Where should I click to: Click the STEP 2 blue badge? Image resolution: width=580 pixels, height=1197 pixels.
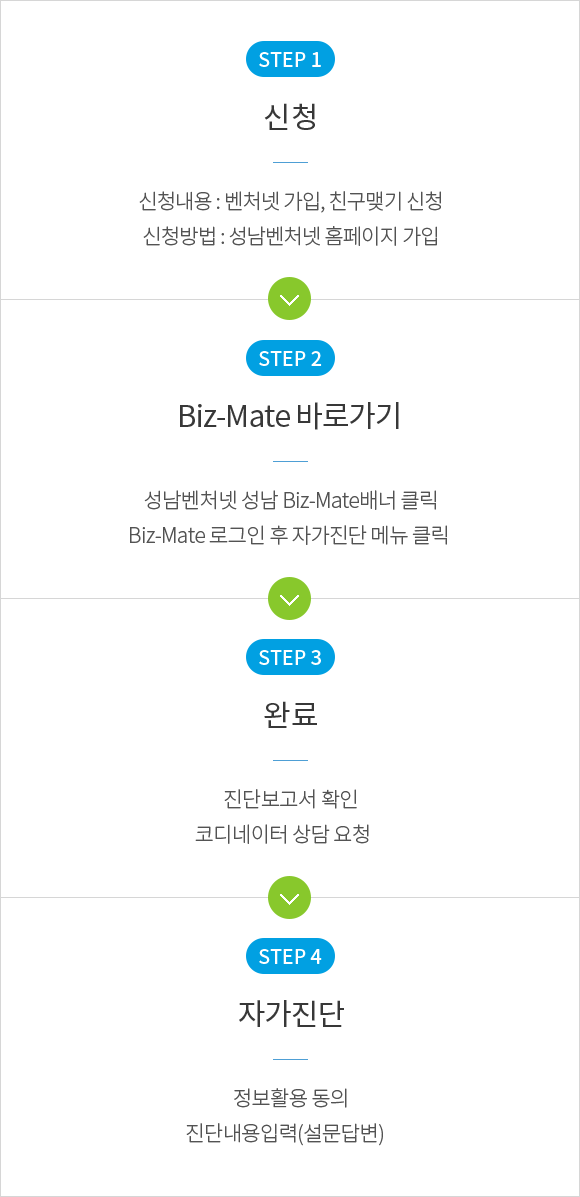coord(290,358)
